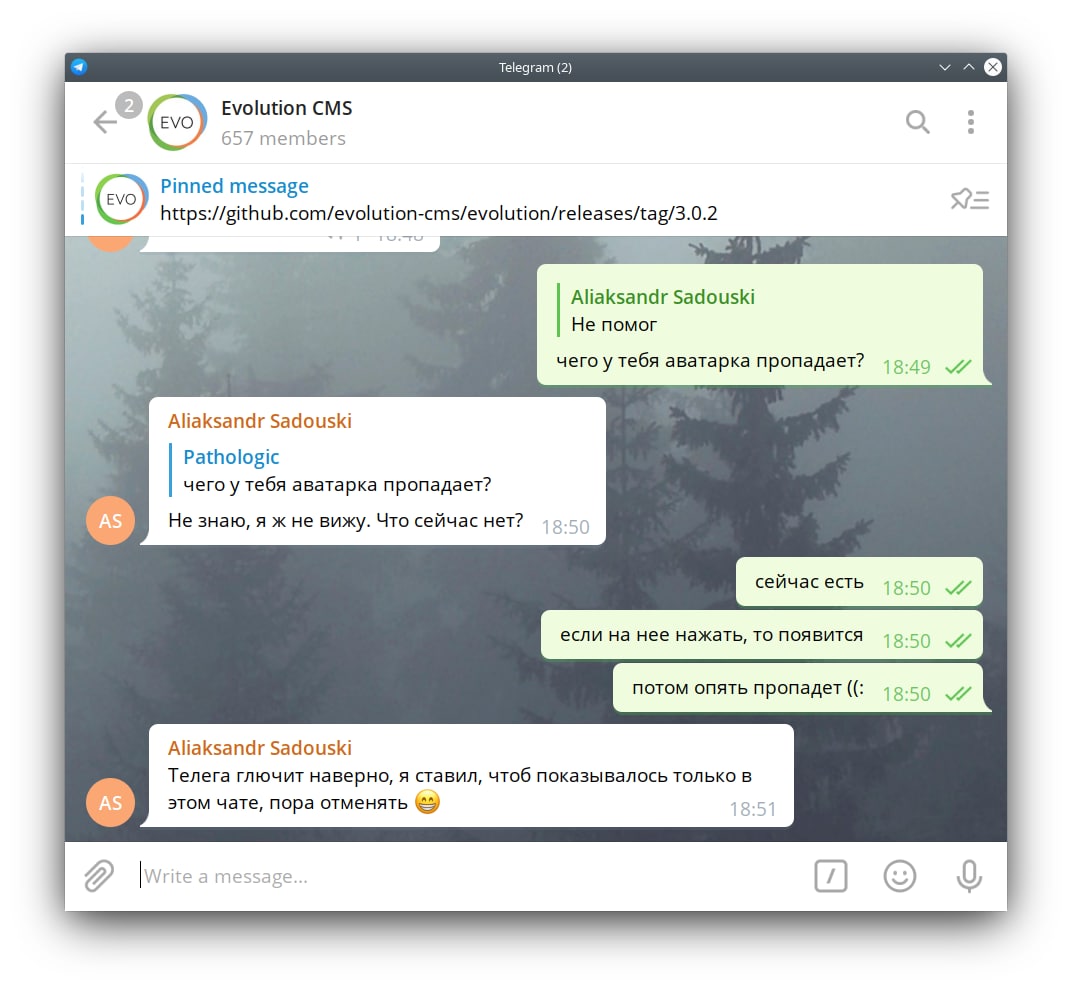This screenshot has width=1072, height=988.
Task: Start voice message with microphone icon
Action: [x=969, y=877]
